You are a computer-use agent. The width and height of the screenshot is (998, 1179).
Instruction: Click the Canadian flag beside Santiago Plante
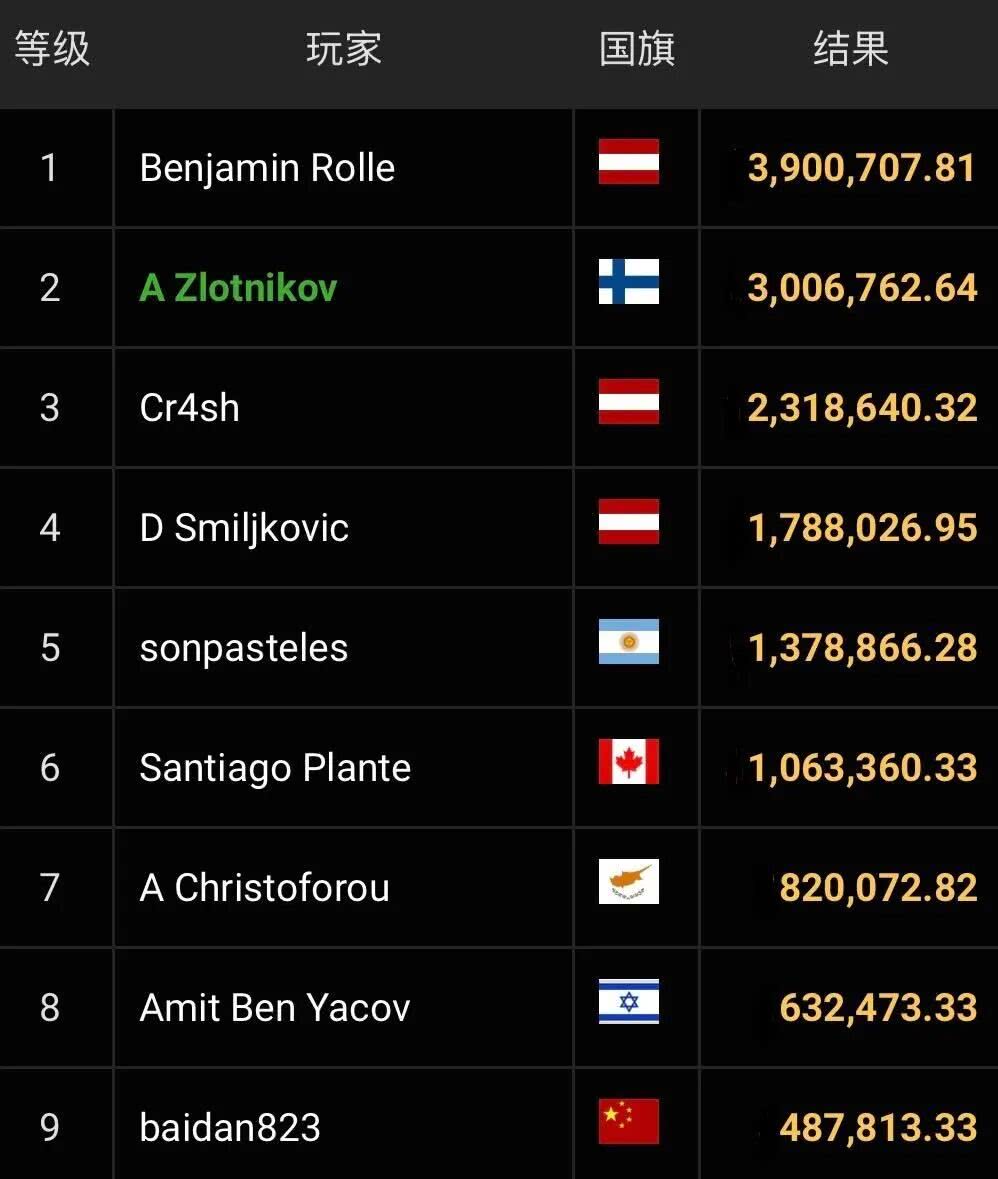pos(628,762)
